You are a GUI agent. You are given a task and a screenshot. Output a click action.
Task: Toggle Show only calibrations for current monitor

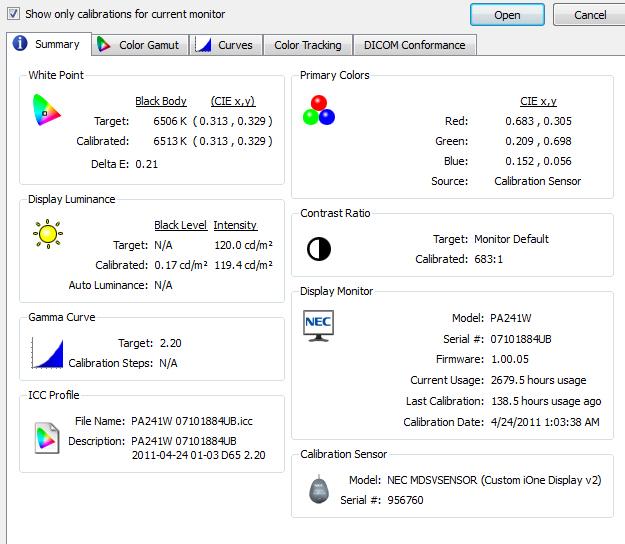pyautogui.click(x=14, y=14)
